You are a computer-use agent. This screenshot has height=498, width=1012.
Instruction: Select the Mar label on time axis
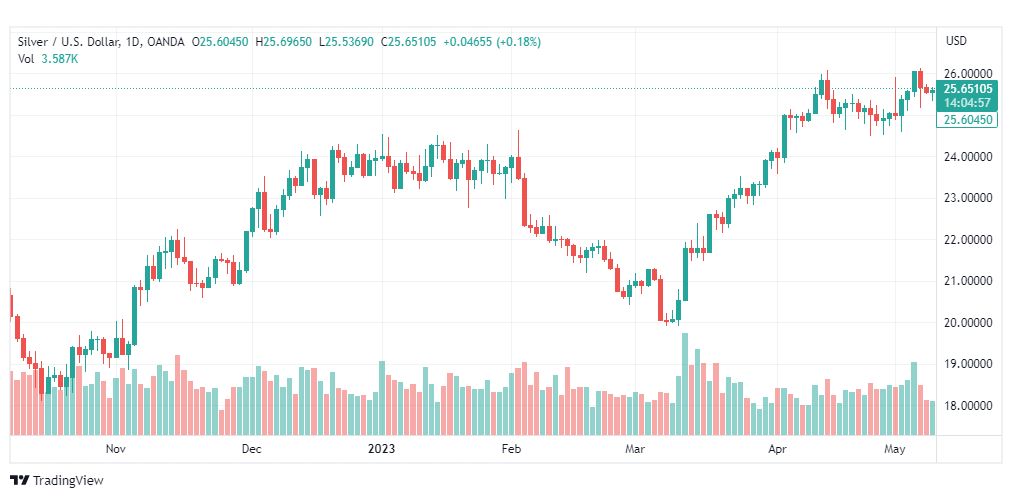click(x=634, y=448)
